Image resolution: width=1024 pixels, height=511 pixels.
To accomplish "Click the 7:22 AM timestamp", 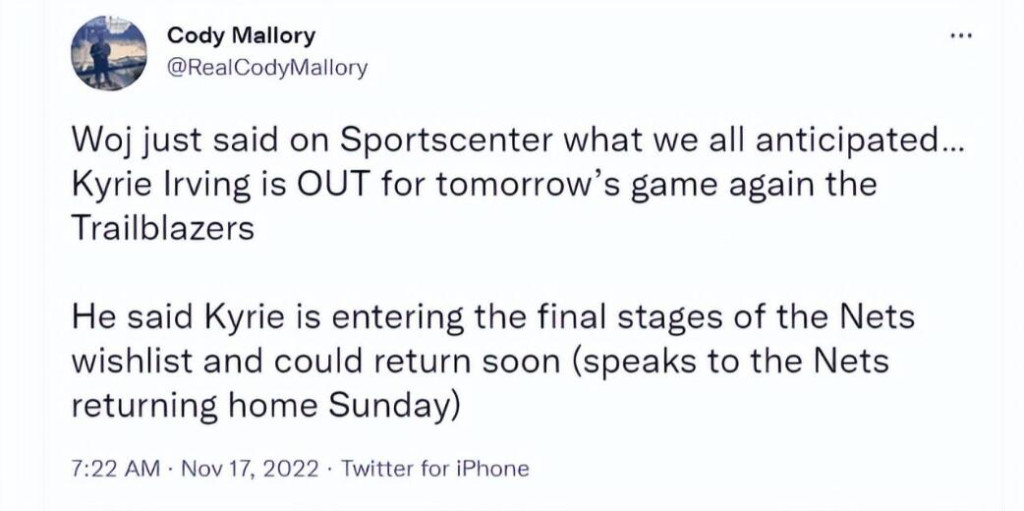I will point(114,469).
